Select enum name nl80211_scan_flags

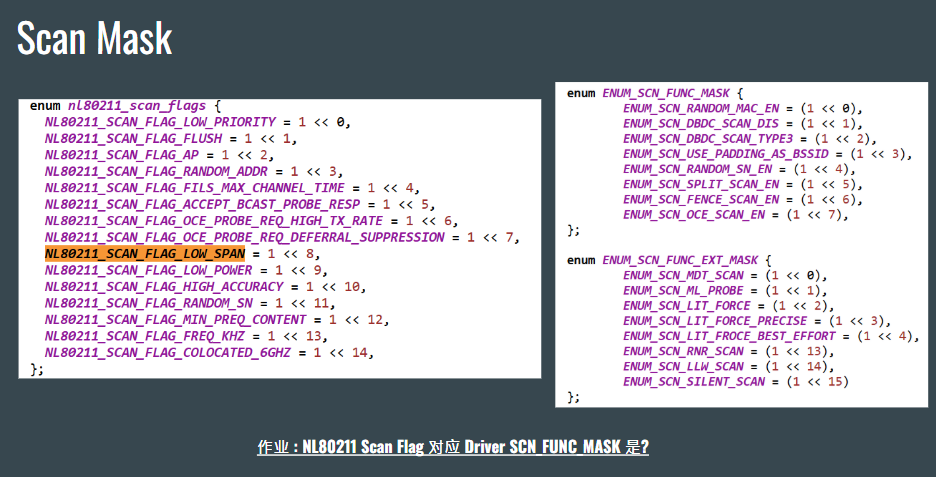tap(137, 106)
